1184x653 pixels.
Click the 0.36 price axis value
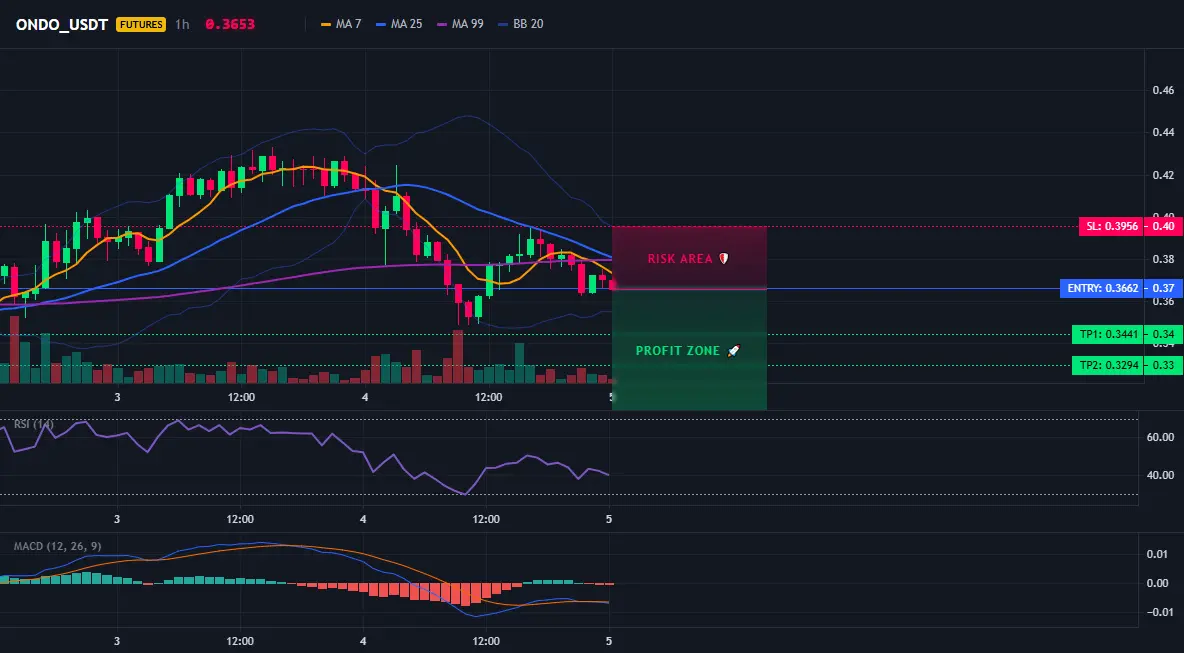click(1163, 302)
